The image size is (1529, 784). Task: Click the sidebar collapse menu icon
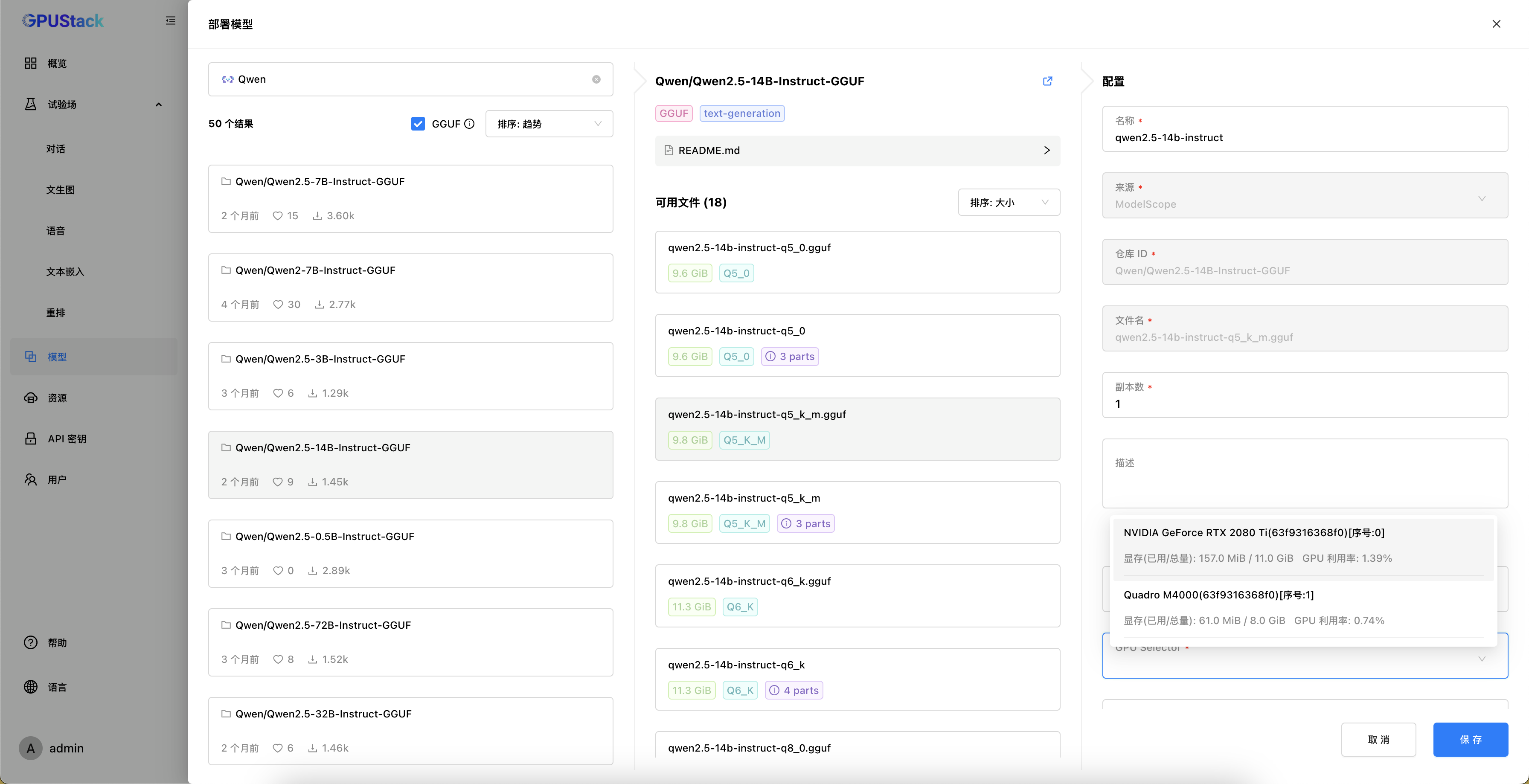pyautogui.click(x=170, y=21)
